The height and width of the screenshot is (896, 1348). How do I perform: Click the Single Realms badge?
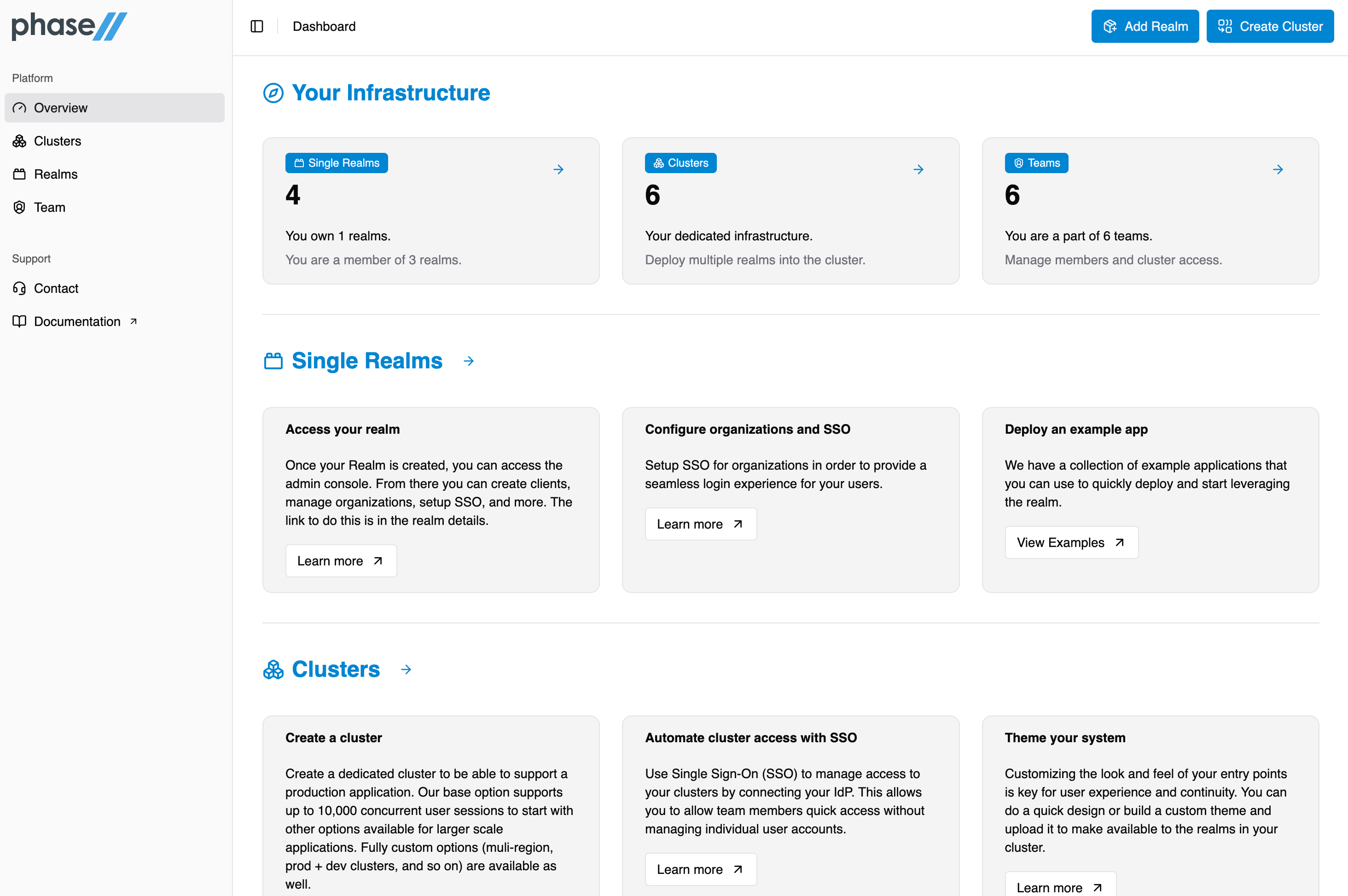337,163
